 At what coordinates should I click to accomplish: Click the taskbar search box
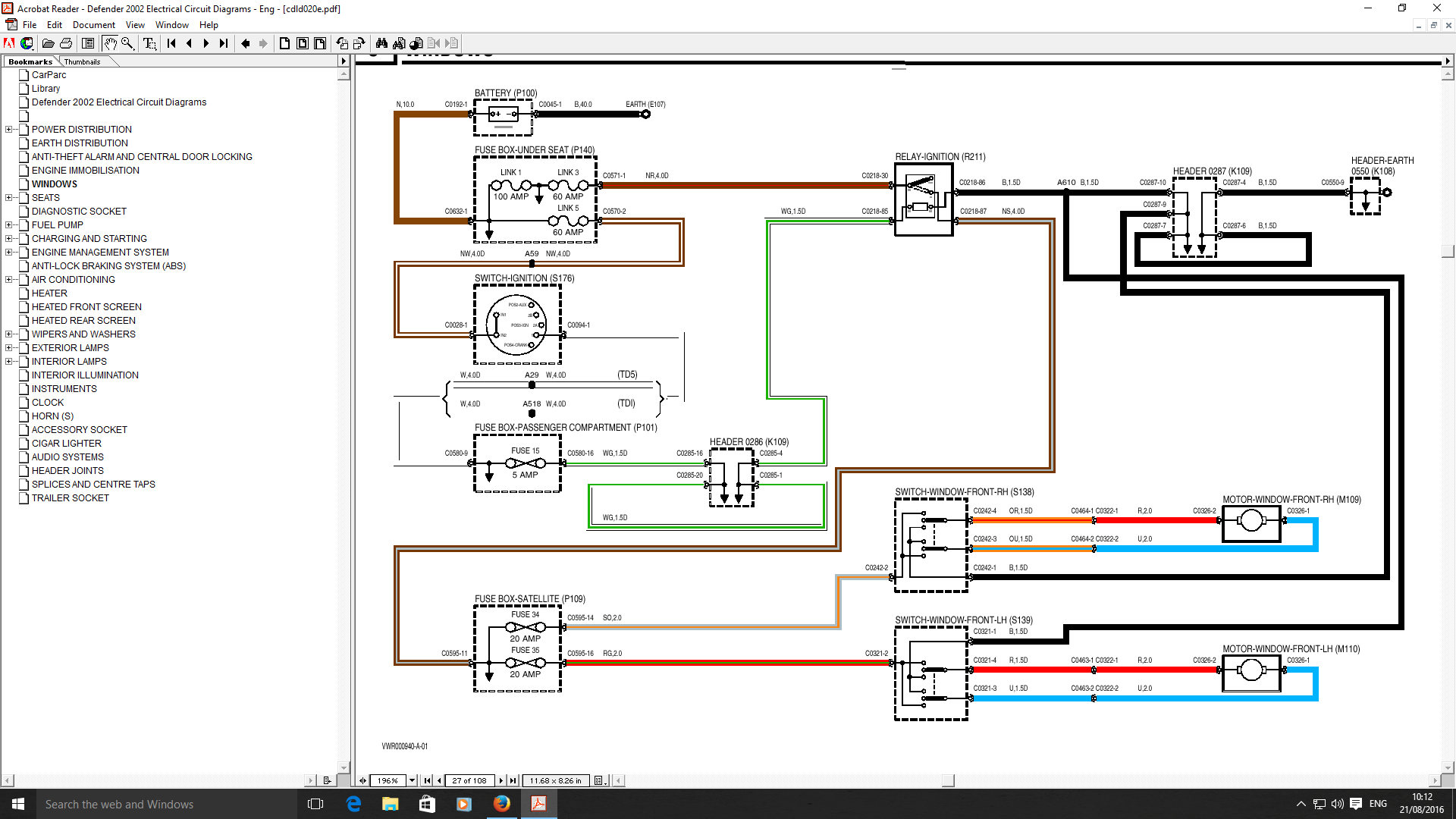pyautogui.click(x=167, y=804)
